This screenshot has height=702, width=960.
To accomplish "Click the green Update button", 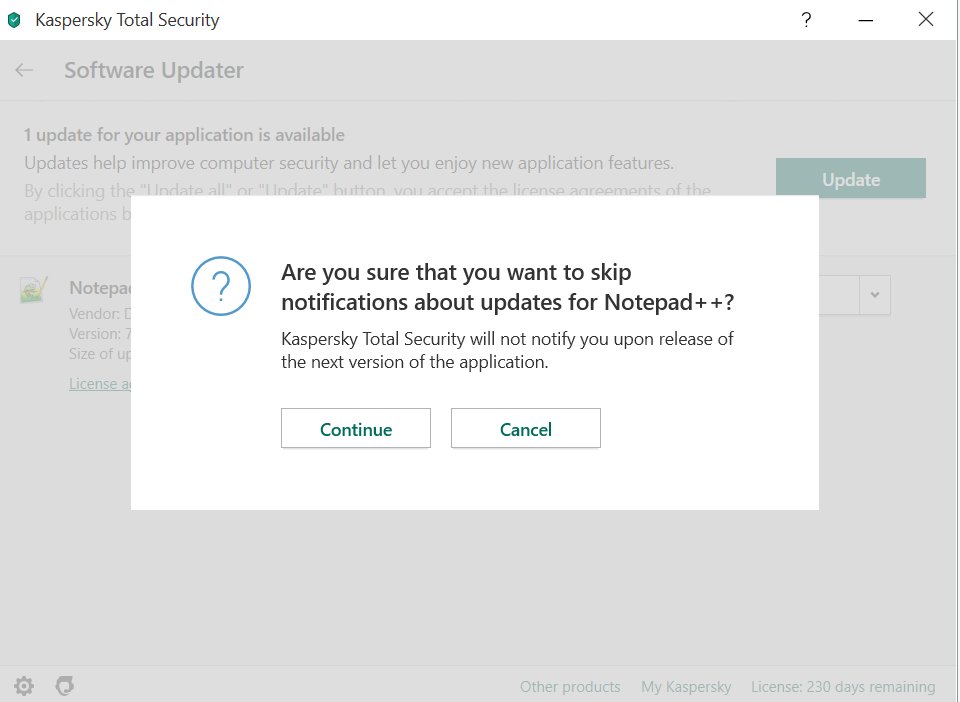I will [851, 179].
